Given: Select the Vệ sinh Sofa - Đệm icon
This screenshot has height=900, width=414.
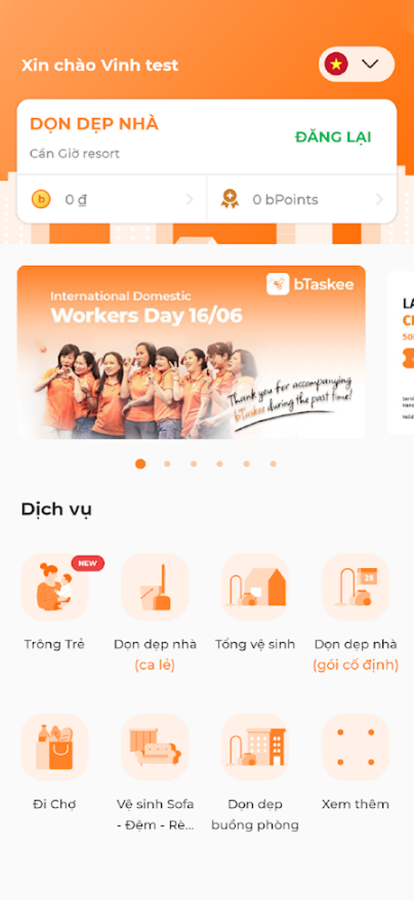Looking at the screenshot, I should [x=155, y=747].
